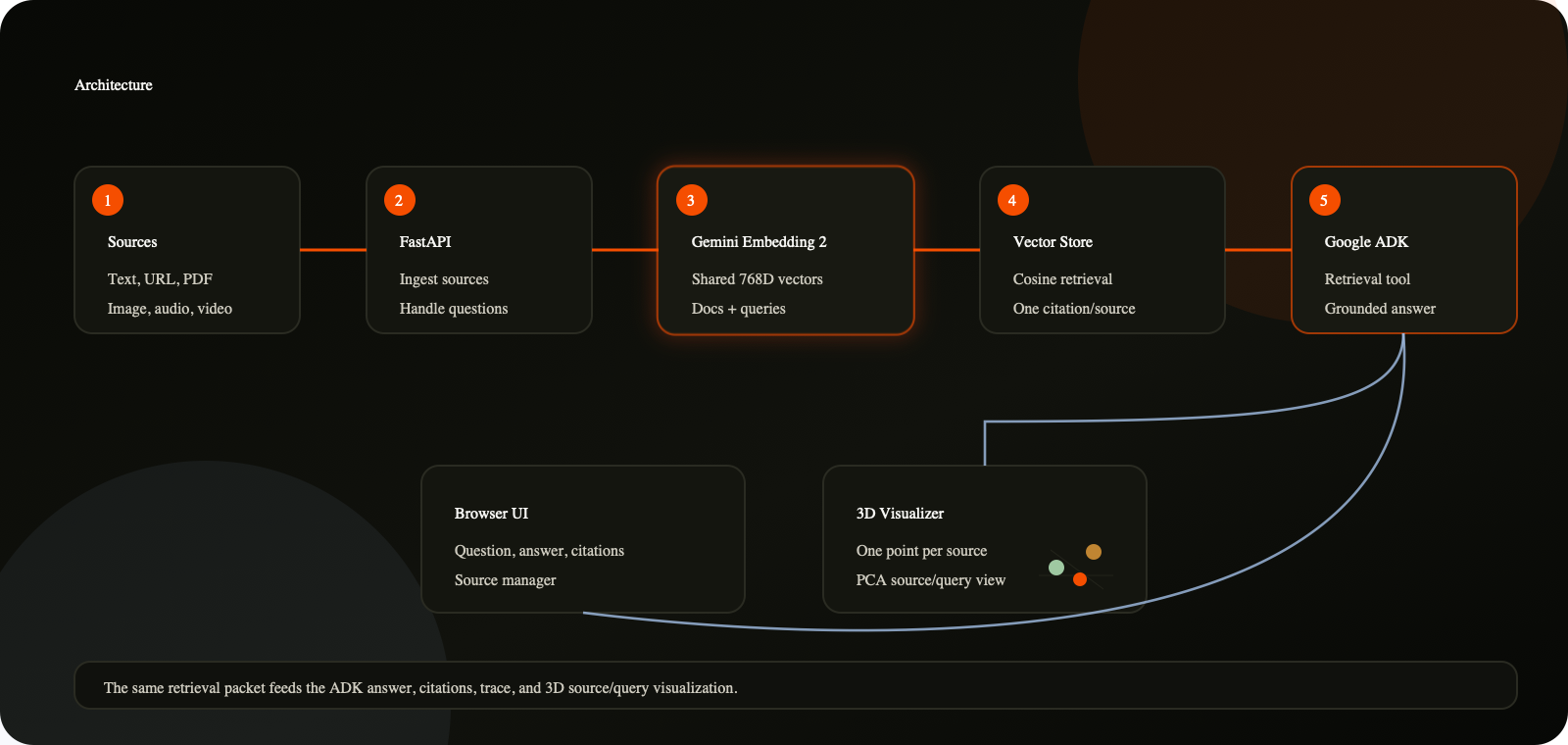Click 'Docs + queries' text
Image resolution: width=1568 pixels, height=745 pixels.
(x=739, y=309)
